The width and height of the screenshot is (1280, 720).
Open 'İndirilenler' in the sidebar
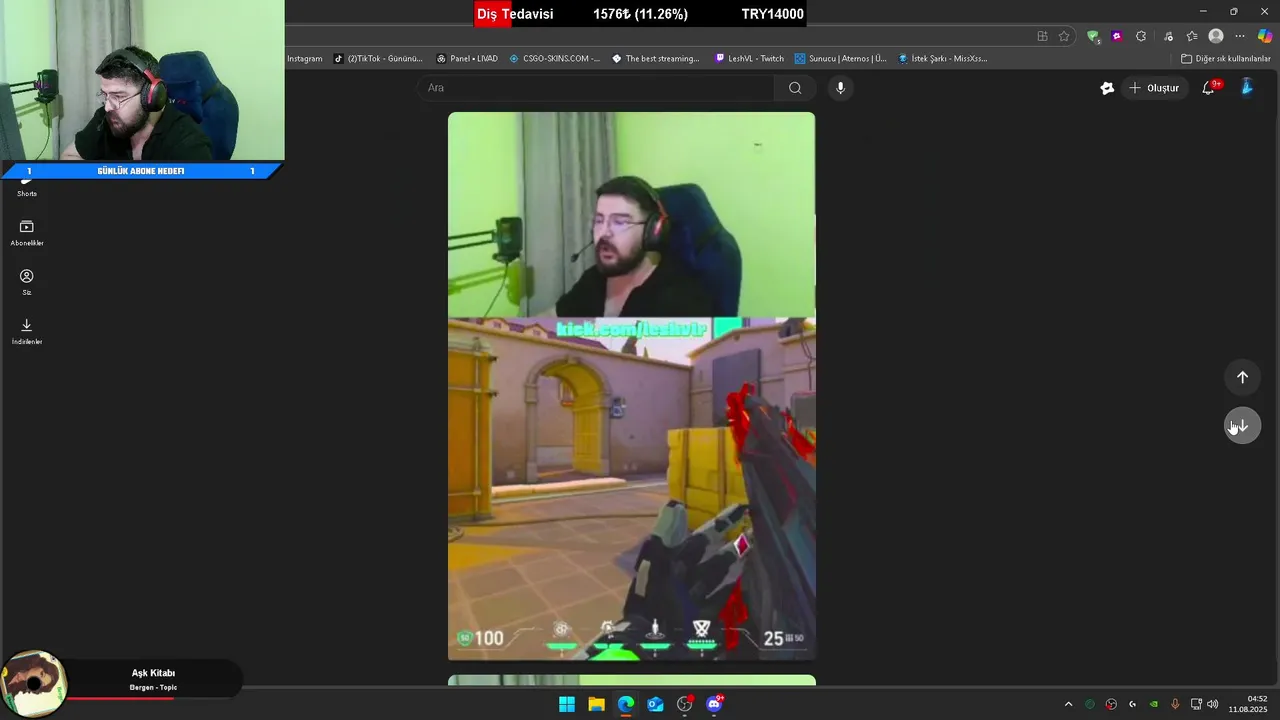click(x=27, y=331)
